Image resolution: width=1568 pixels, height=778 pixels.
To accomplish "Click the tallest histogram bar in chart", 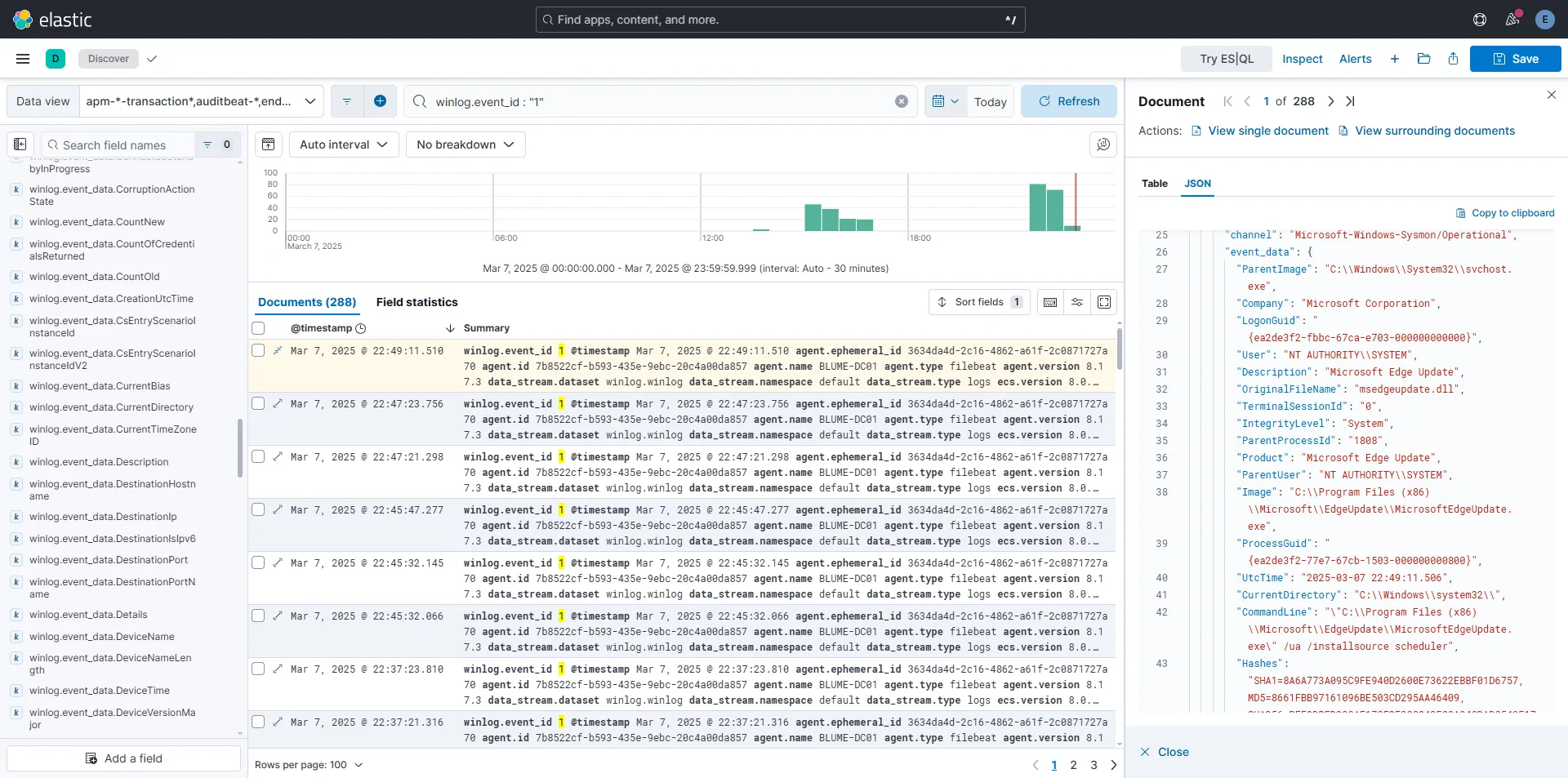I will 1037,207.
